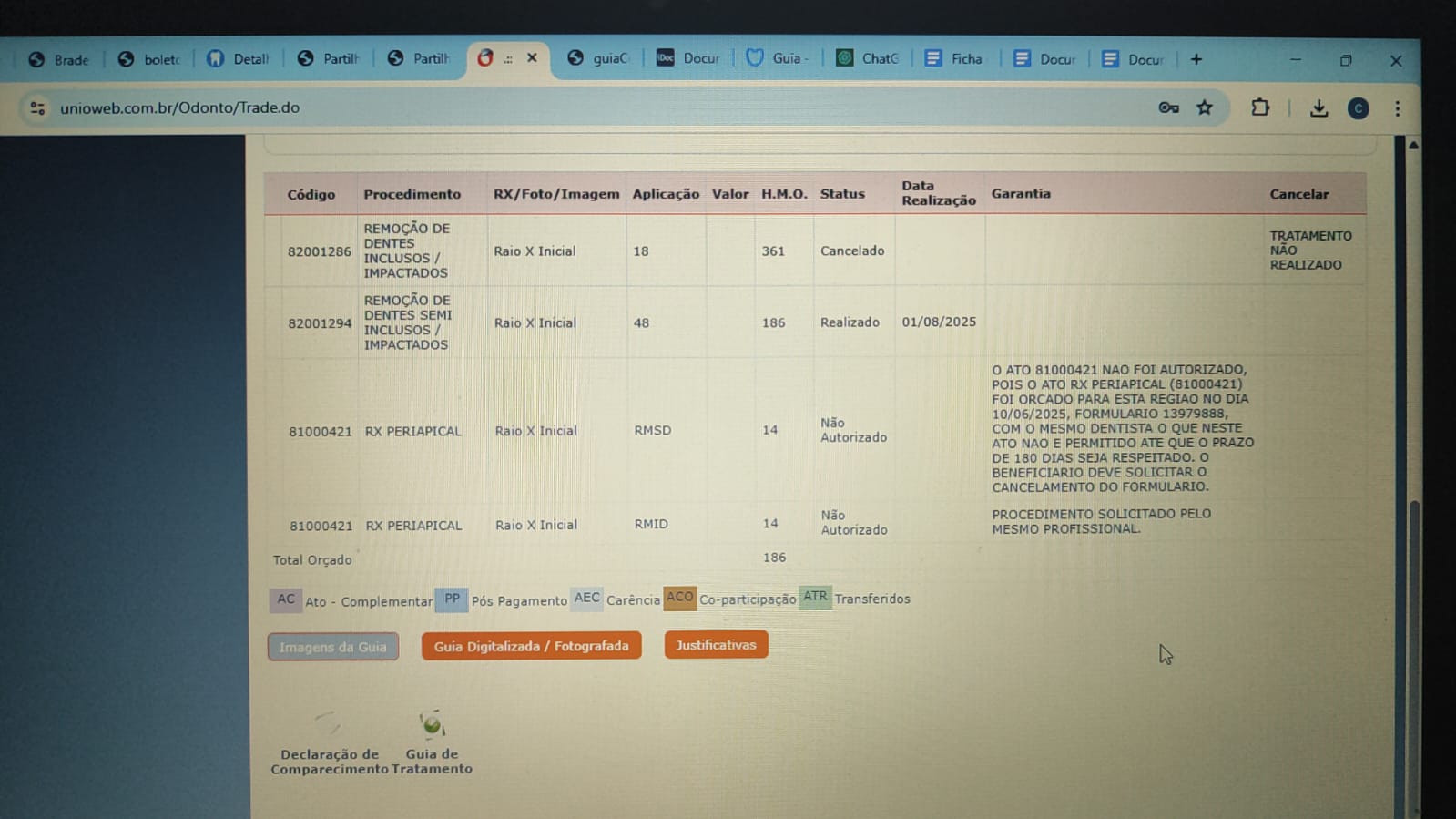This screenshot has width=1456, height=819.
Task: Switch to the boleto tab
Action: click(x=149, y=59)
